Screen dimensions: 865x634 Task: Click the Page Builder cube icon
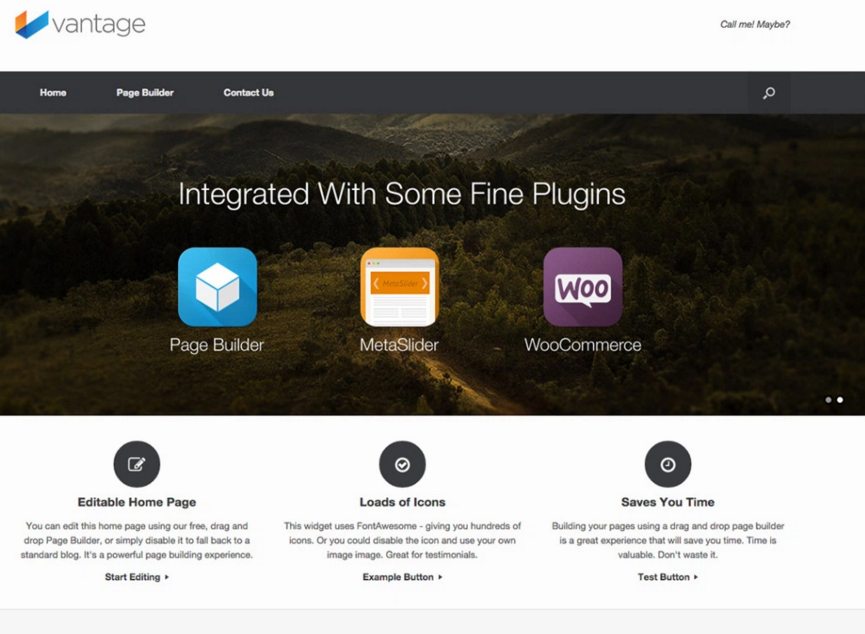(x=217, y=287)
